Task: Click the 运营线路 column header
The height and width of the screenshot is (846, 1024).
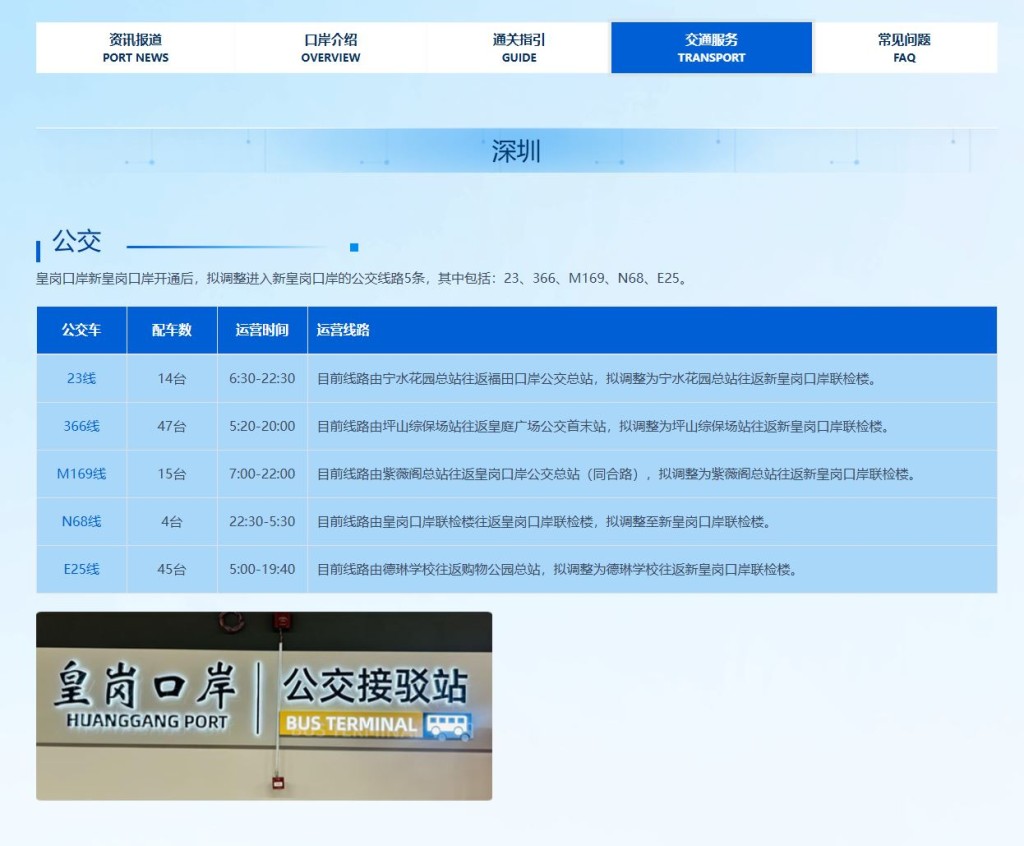Action: (x=652, y=330)
